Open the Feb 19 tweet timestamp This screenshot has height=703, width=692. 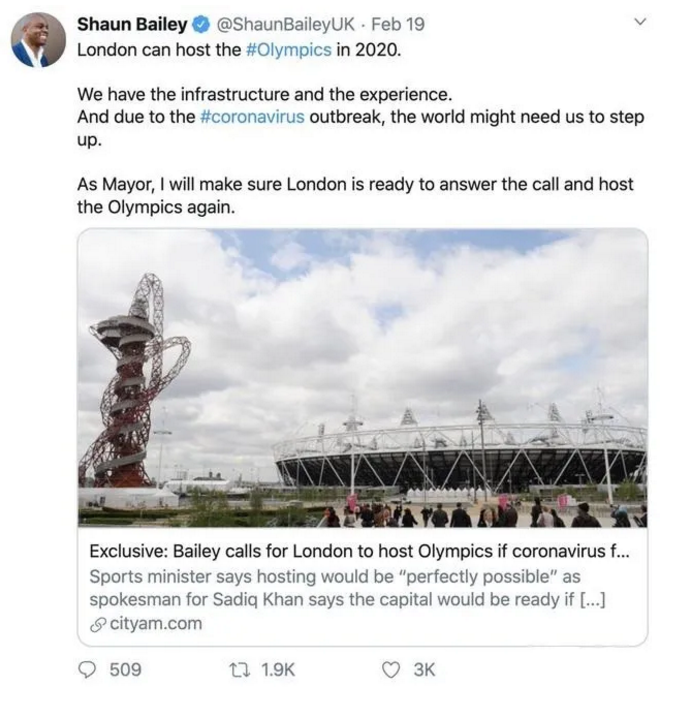[398, 24]
